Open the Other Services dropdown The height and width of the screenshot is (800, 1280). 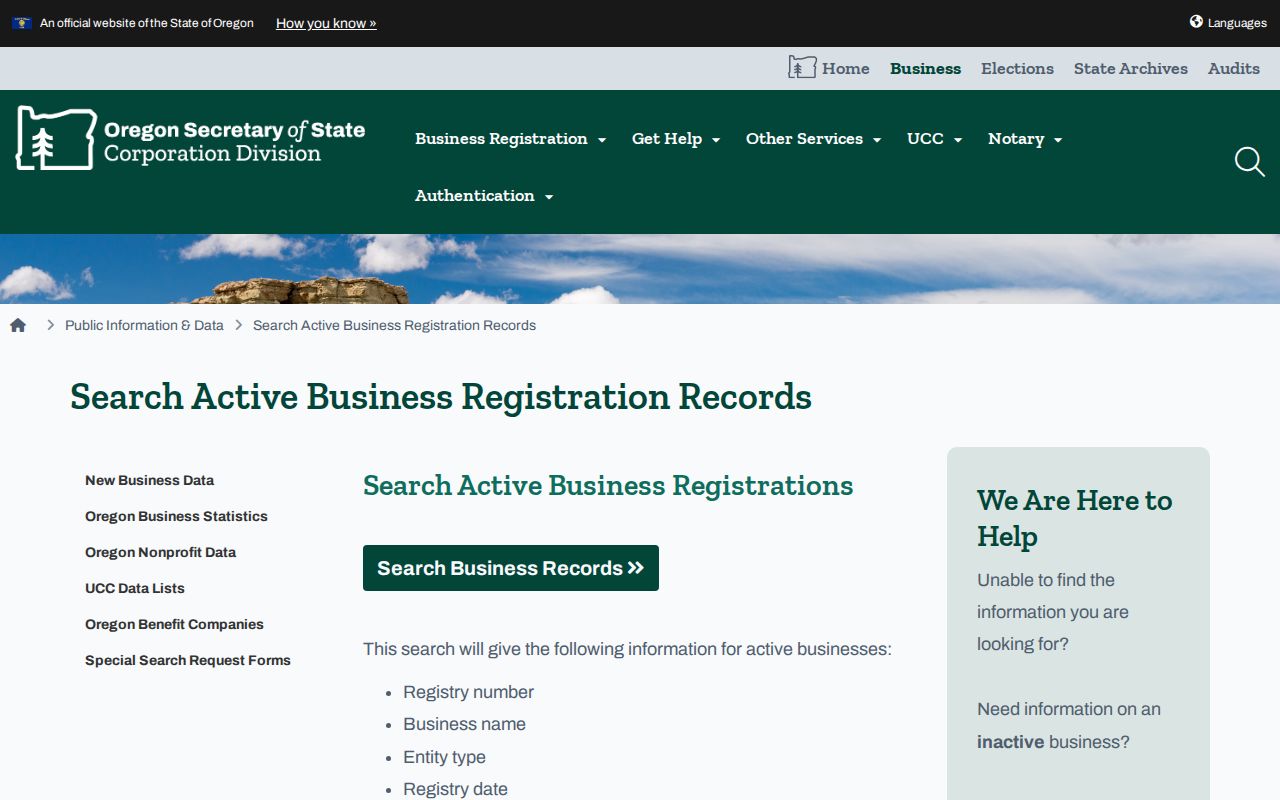tap(814, 139)
